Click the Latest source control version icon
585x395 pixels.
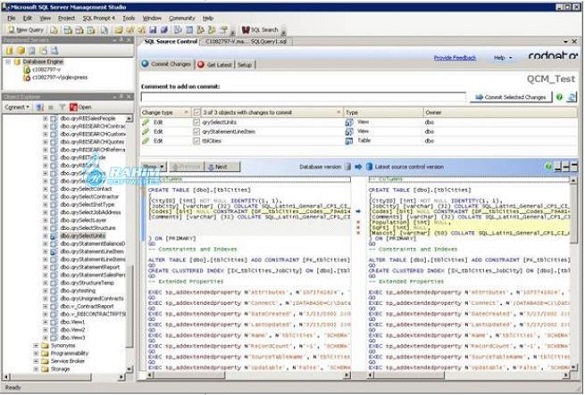[x=369, y=167]
